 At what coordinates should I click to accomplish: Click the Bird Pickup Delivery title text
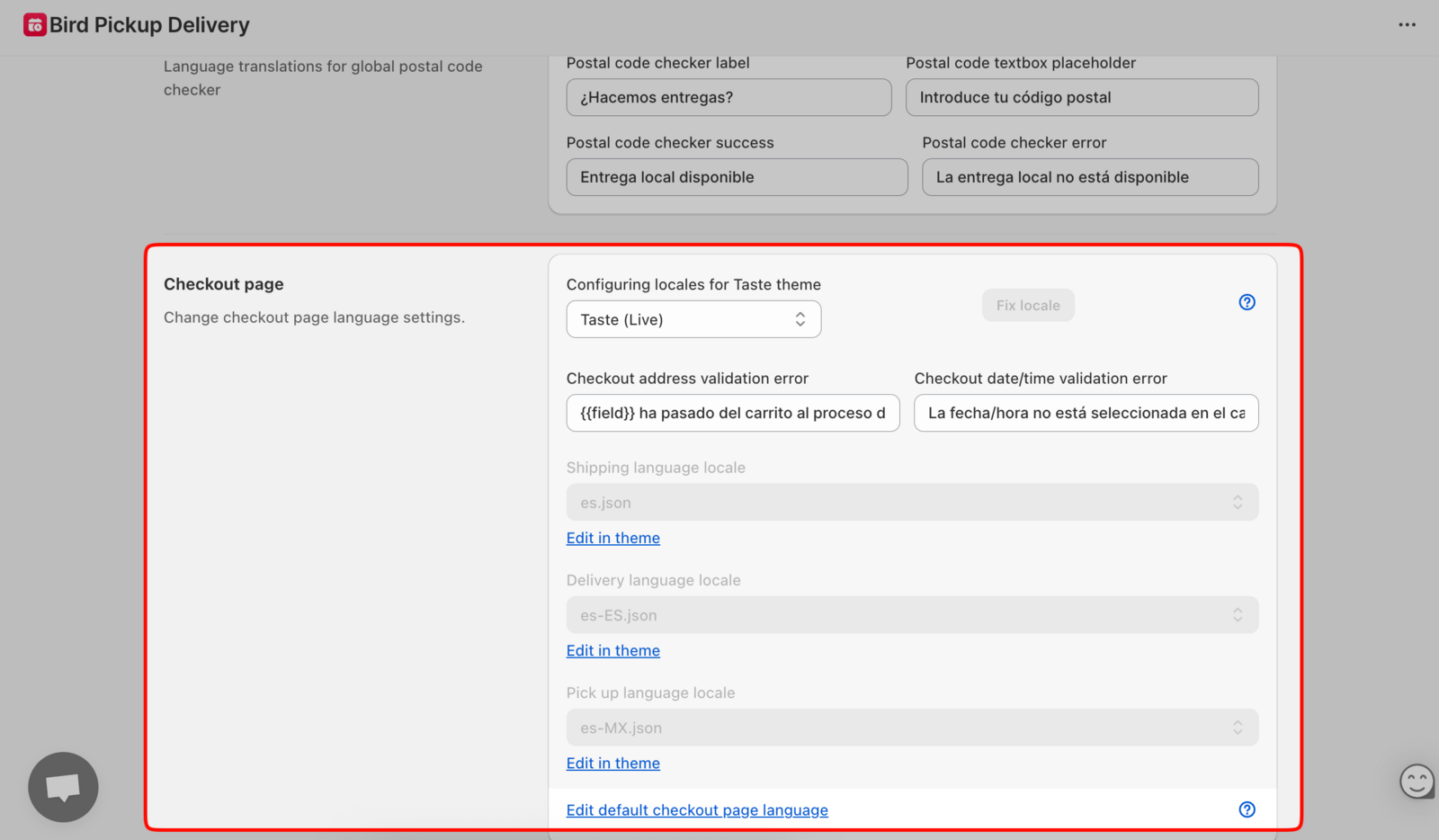click(149, 25)
